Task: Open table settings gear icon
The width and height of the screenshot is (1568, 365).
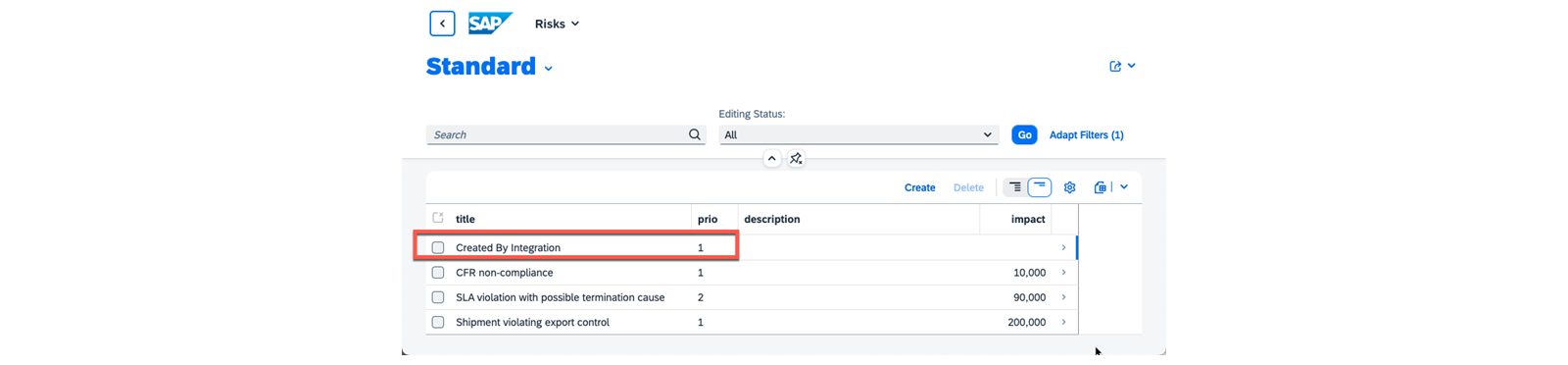Action: [x=1069, y=187]
